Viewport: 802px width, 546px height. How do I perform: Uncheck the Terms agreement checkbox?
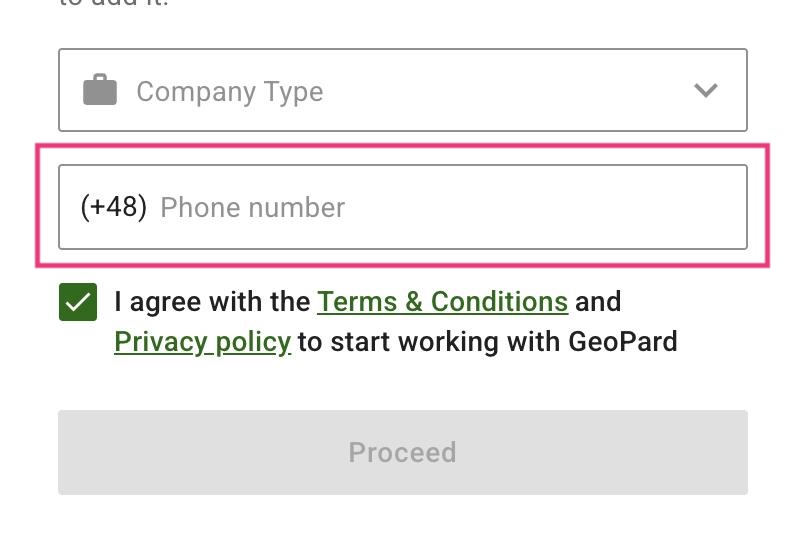pos(78,302)
